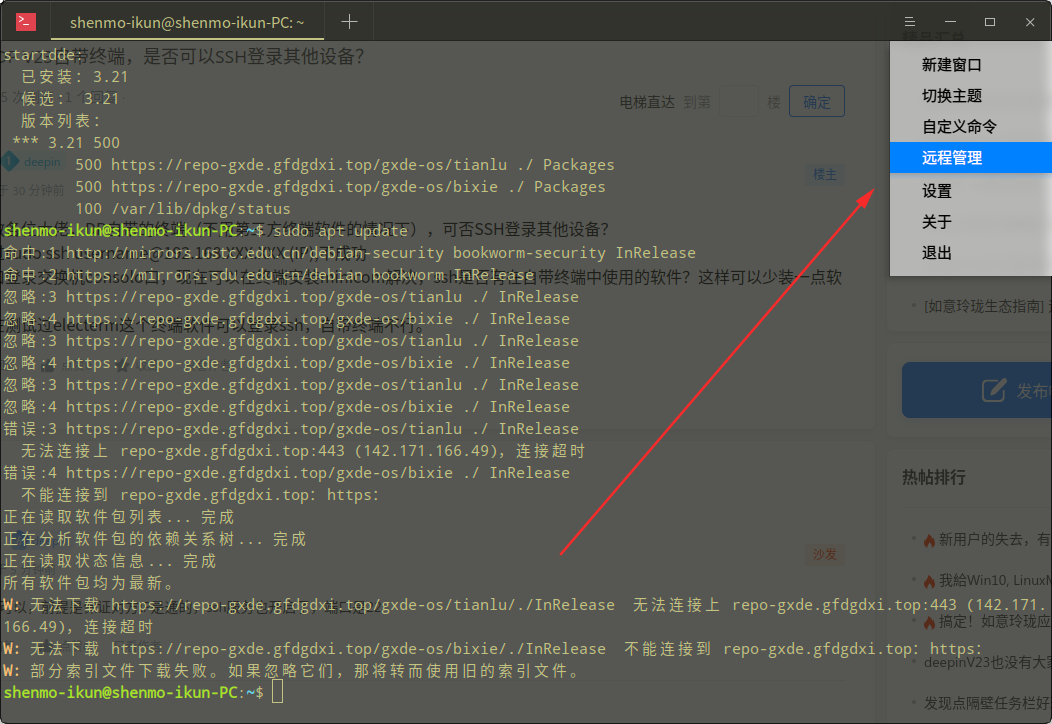Choose 新建窗口 from the menu

[x=971, y=65]
